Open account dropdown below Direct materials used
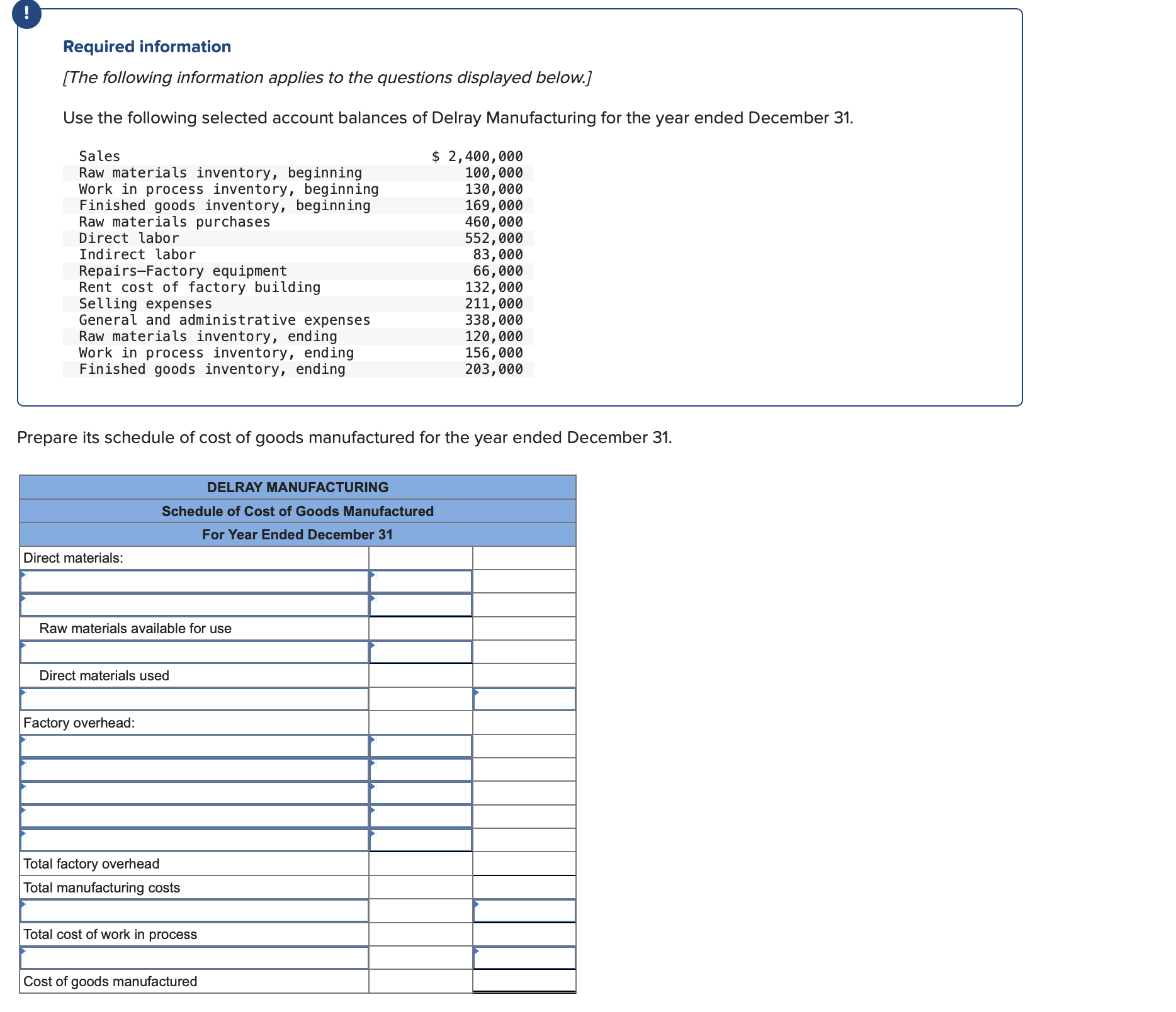This screenshot has width=1176, height=1012. (x=194, y=699)
